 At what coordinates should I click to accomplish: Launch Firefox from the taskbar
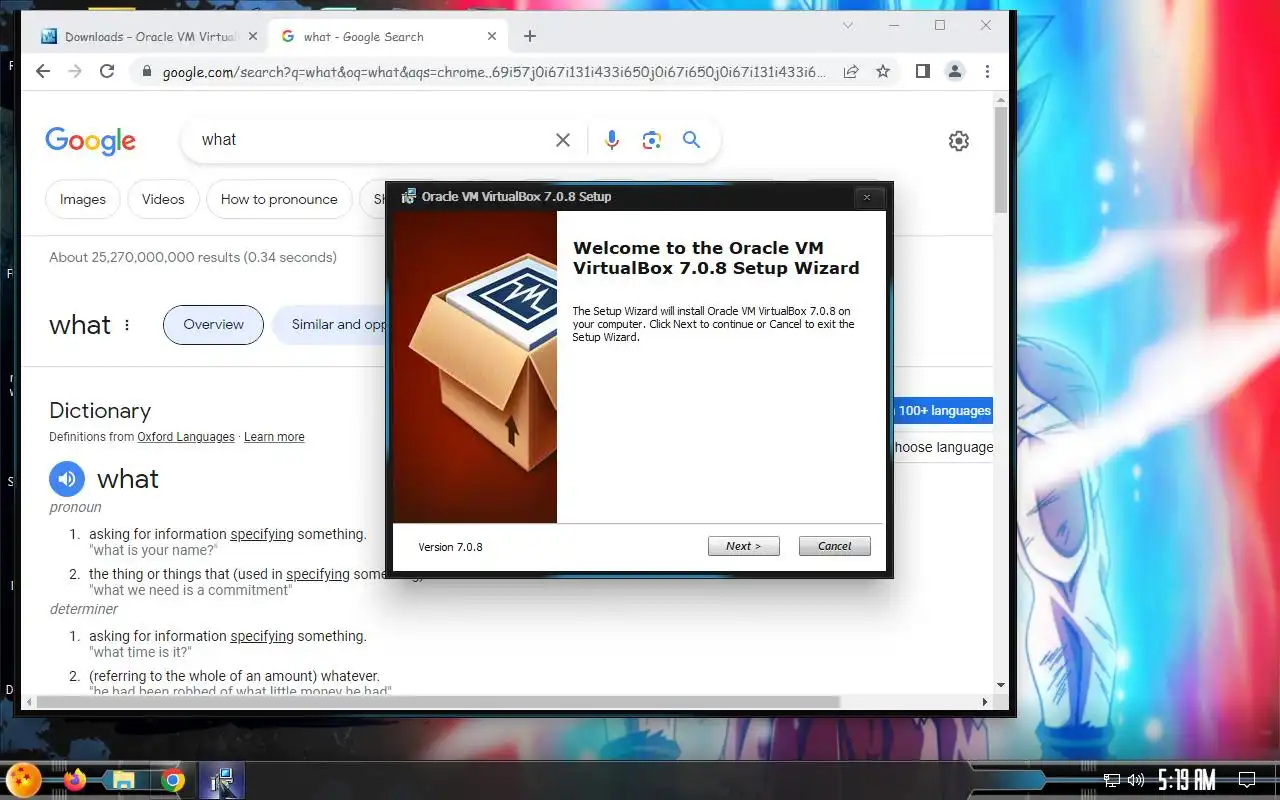75,780
